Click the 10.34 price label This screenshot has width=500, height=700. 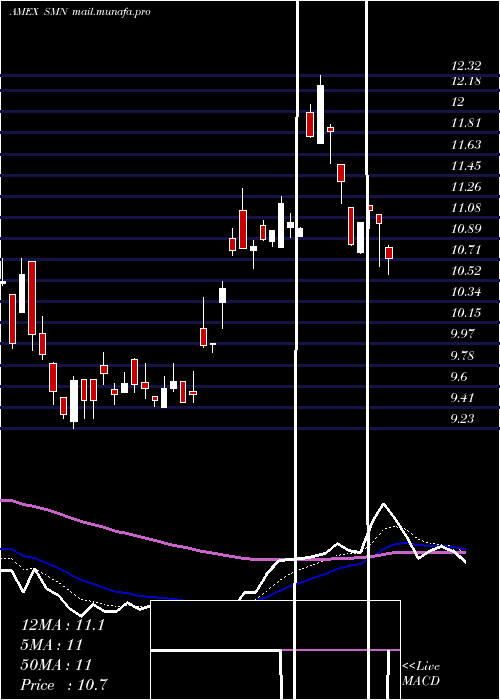pos(466,292)
